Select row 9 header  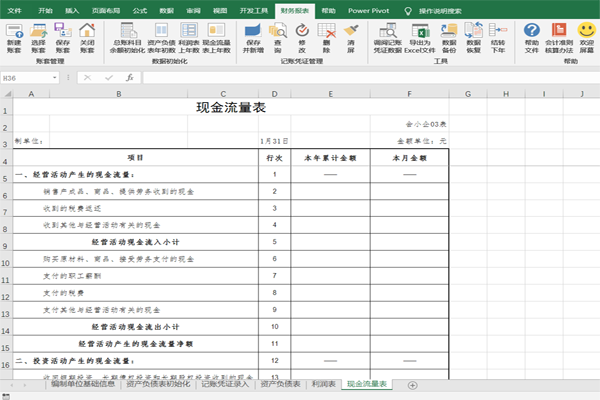tap(6, 243)
